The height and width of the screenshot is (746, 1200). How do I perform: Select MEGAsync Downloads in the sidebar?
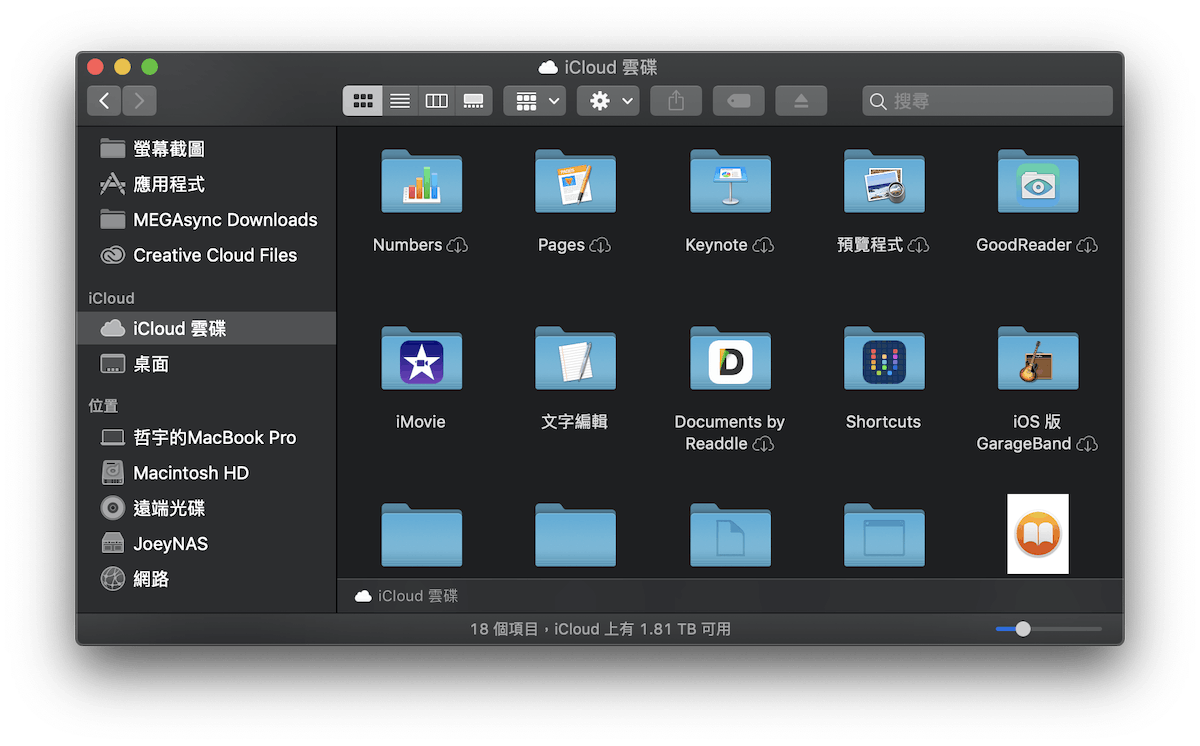point(206,220)
